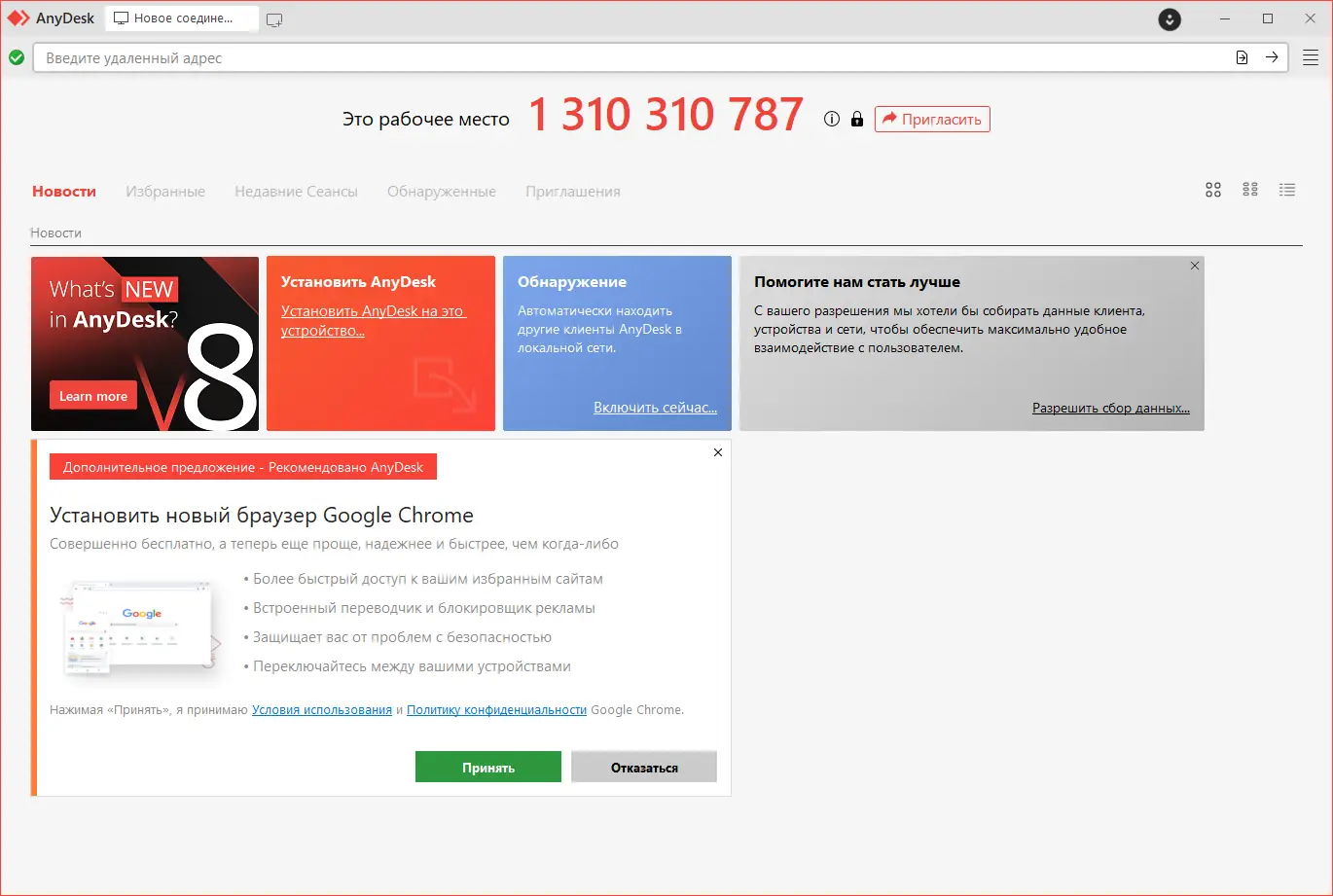Click the AnyDesk logo in the title bar

(18, 18)
